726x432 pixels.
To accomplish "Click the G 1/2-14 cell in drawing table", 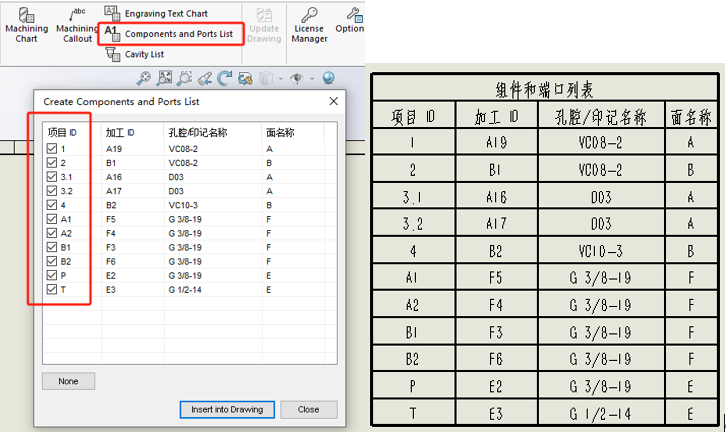I will 601,413.
